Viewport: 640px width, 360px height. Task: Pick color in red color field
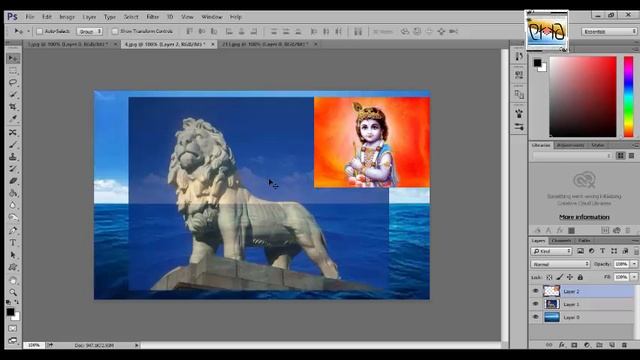tap(583, 96)
